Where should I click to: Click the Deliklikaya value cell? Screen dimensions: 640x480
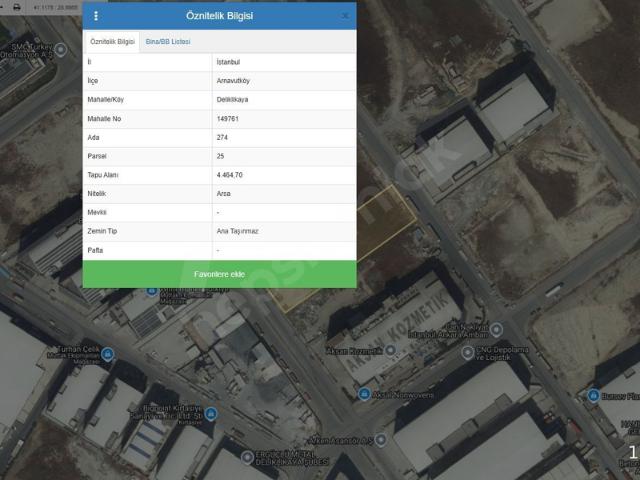click(x=284, y=100)
